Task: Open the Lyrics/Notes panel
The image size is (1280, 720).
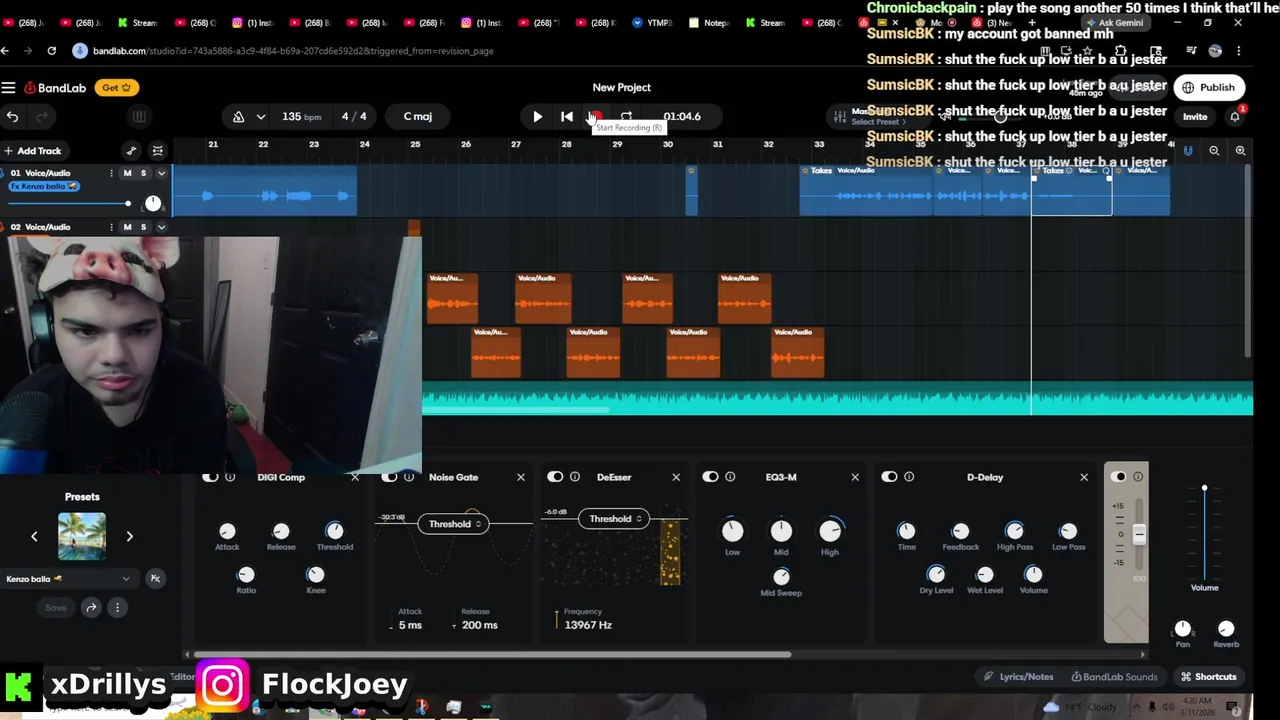Action: click(1018, 677)
